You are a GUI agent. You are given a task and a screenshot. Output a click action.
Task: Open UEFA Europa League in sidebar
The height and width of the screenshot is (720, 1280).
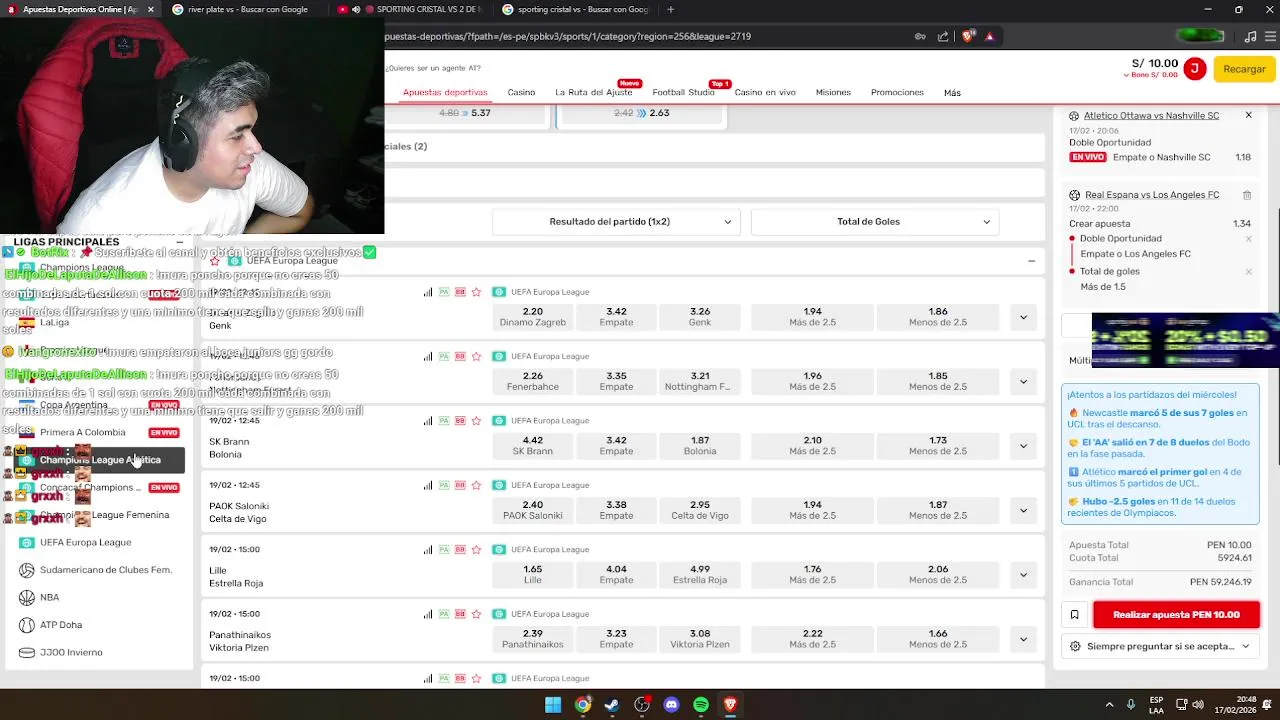85,542
